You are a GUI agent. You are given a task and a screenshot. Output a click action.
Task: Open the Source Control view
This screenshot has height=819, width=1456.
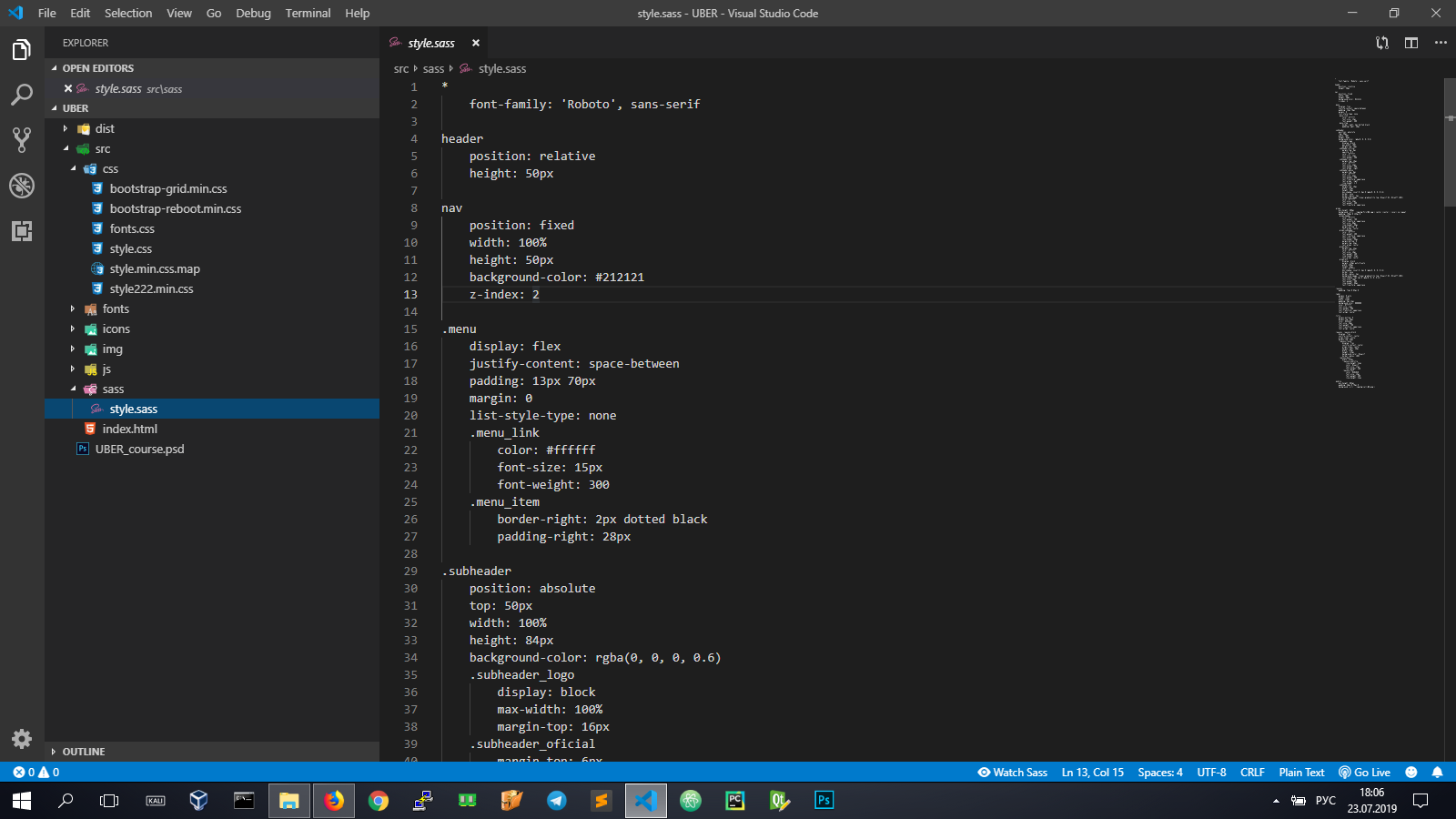pos(22,140)
